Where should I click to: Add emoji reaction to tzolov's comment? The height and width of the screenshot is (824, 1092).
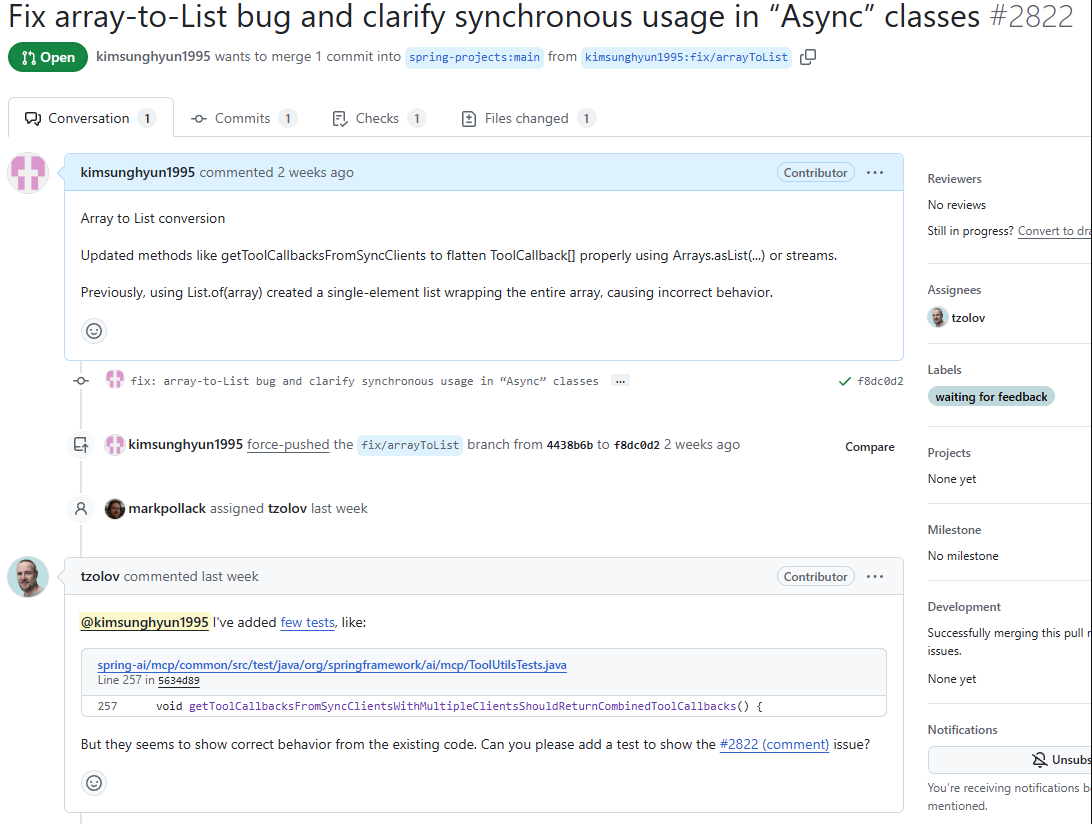click(94, 783)
